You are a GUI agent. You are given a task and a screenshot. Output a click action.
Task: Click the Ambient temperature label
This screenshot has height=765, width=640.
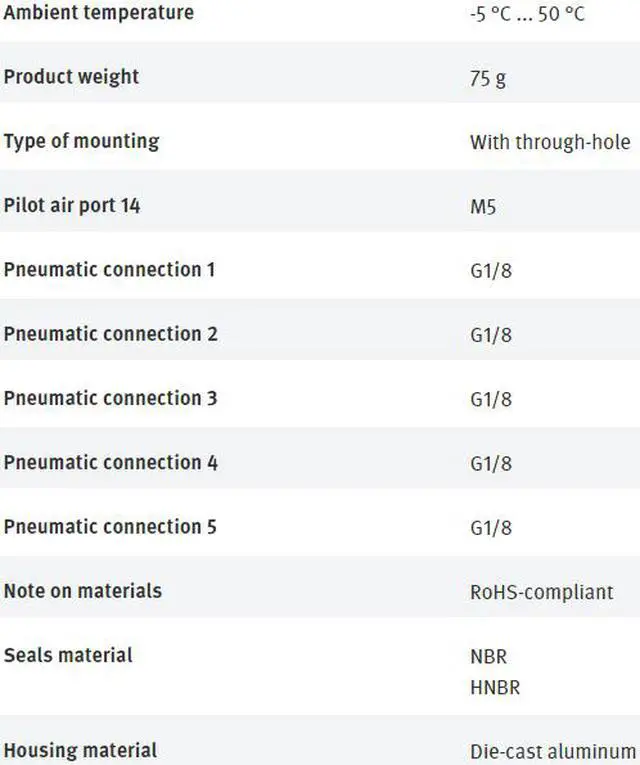[99, 13]
